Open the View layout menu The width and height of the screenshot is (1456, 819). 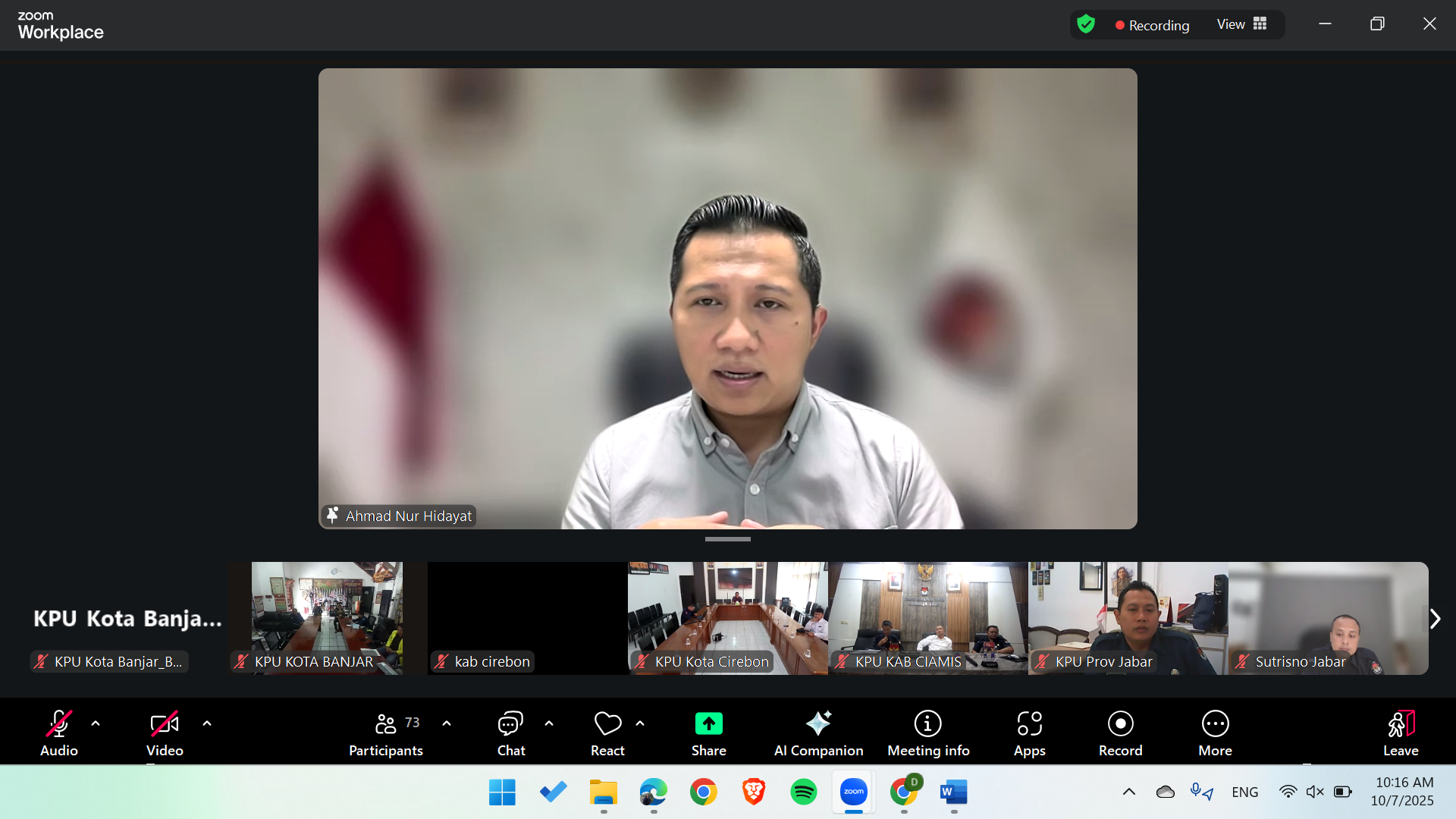pos(1241,24)
